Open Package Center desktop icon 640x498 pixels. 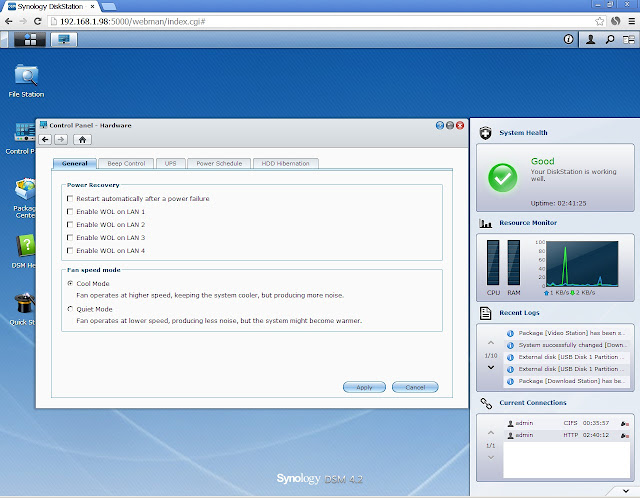tap(24, 198)
